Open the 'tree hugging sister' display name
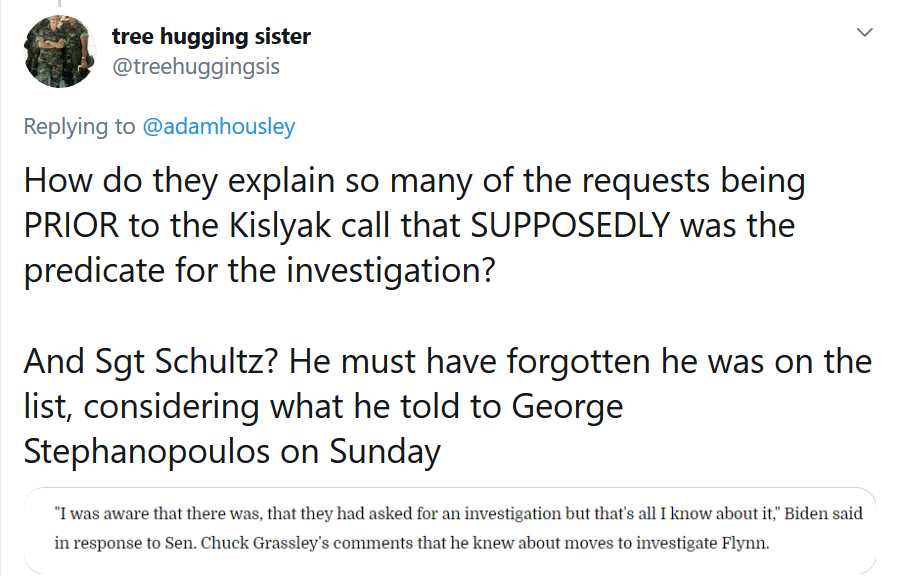898x576 pixels. (211, 37)
